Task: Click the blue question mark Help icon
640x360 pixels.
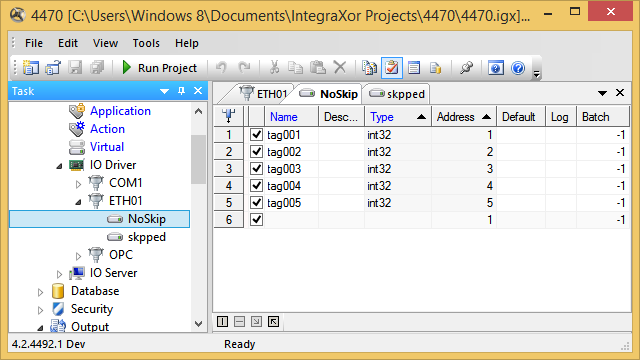Action: coord(518,67)
